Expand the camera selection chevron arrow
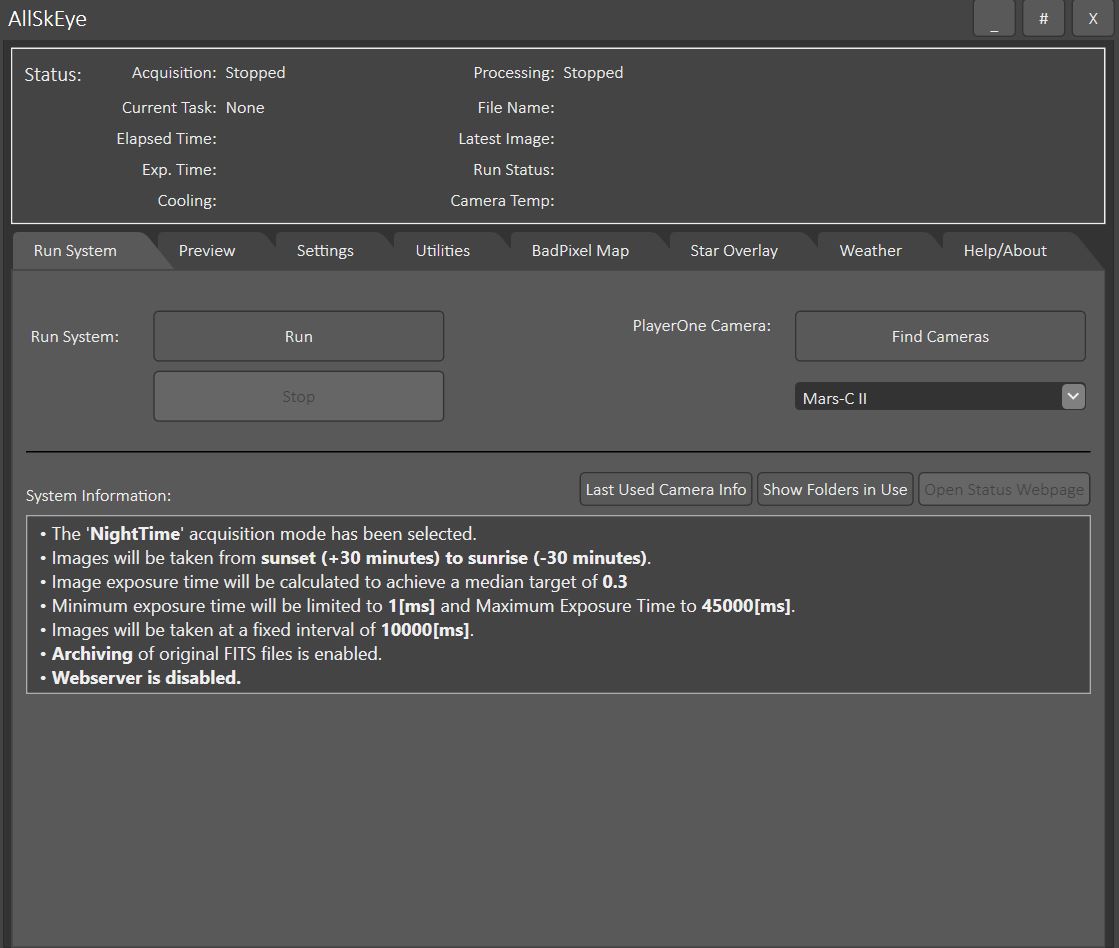The width and height of the screenshot is (1119, 948). (1073, 396)
